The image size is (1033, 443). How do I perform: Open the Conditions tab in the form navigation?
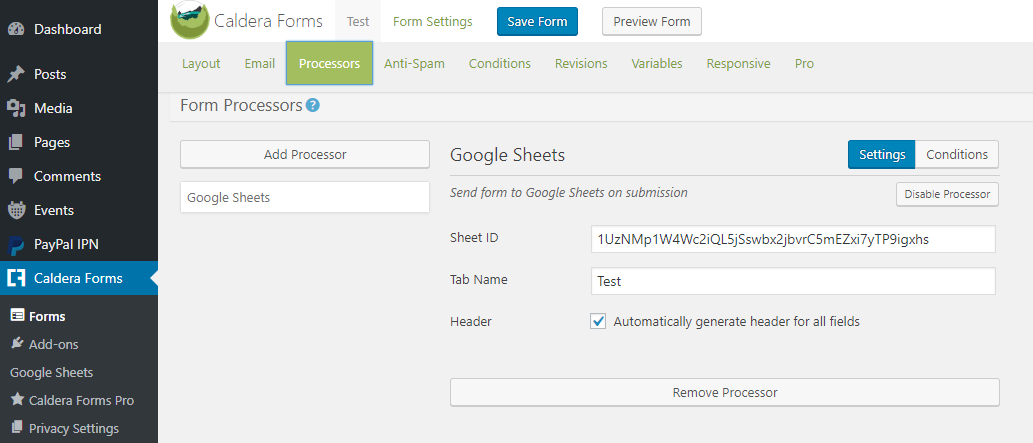click(499, 64)
